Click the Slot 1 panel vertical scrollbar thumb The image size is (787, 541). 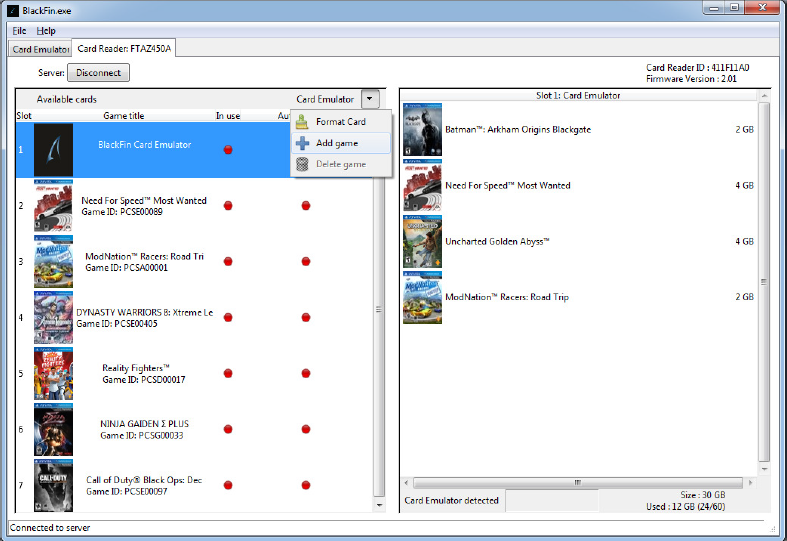764,282
